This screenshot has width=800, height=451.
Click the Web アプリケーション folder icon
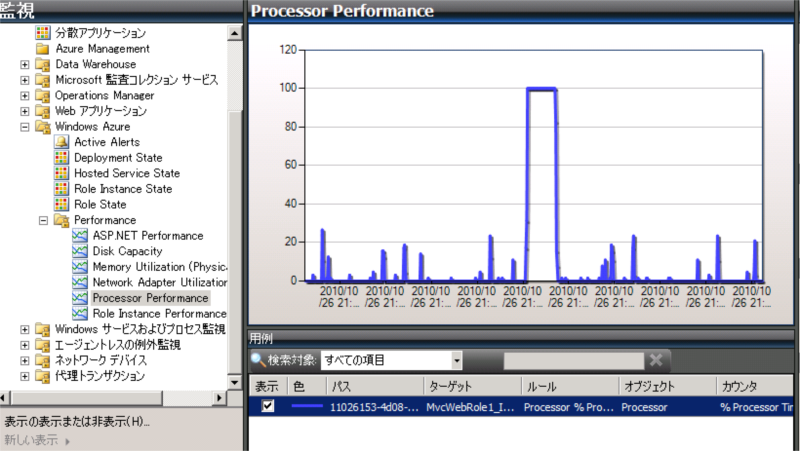[x=43, y=111]
